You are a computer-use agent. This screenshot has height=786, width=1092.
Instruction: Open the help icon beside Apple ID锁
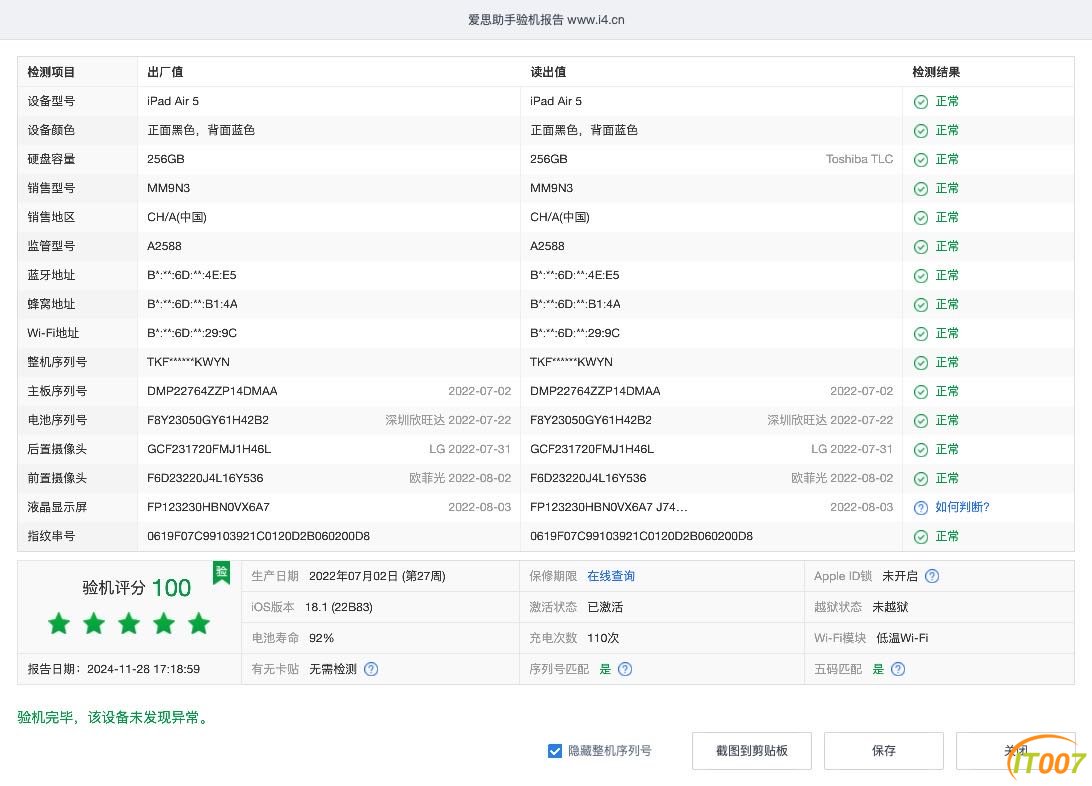click(932, 576)
